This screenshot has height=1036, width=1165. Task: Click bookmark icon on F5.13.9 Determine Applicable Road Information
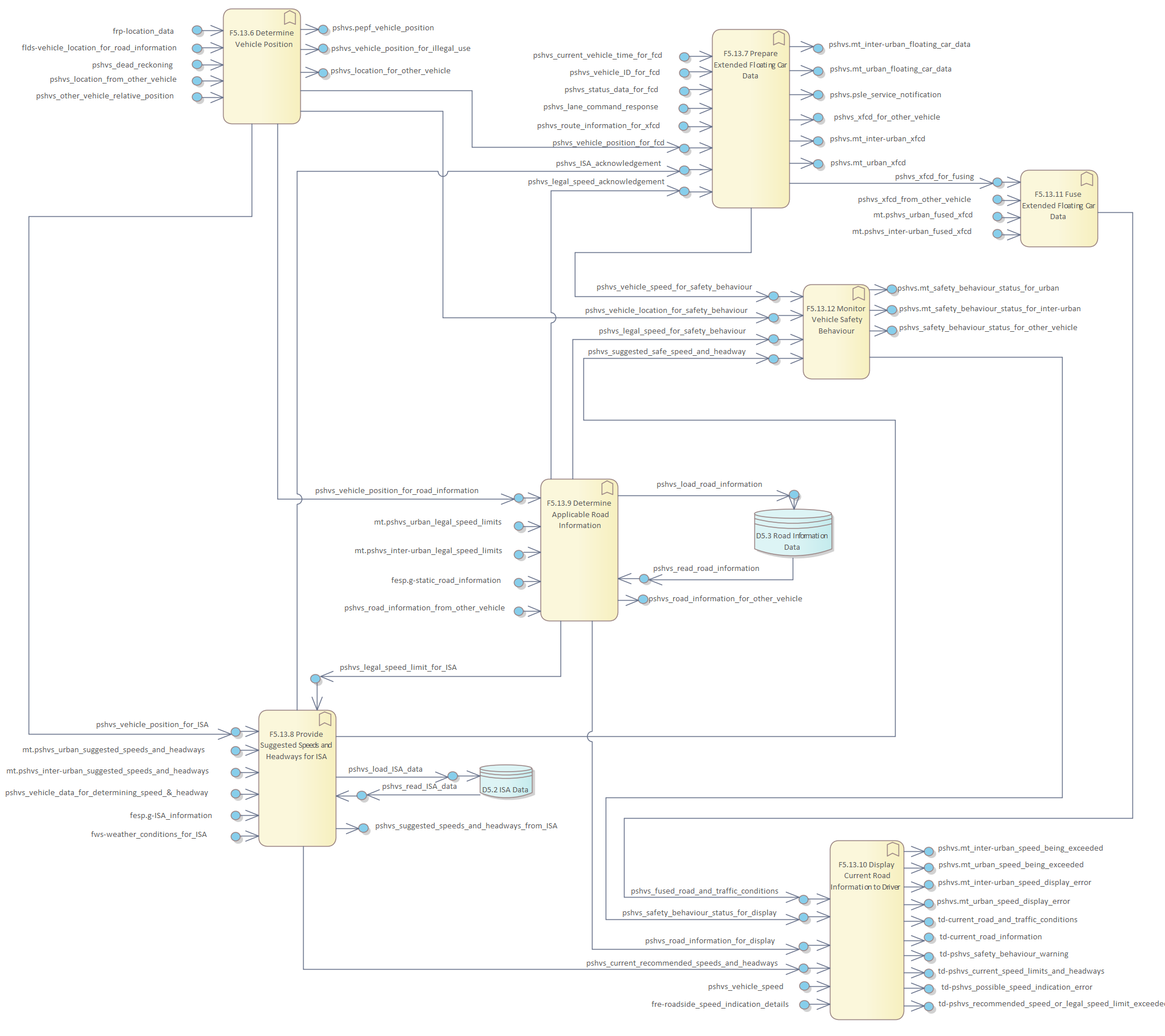tap(607, 488)
